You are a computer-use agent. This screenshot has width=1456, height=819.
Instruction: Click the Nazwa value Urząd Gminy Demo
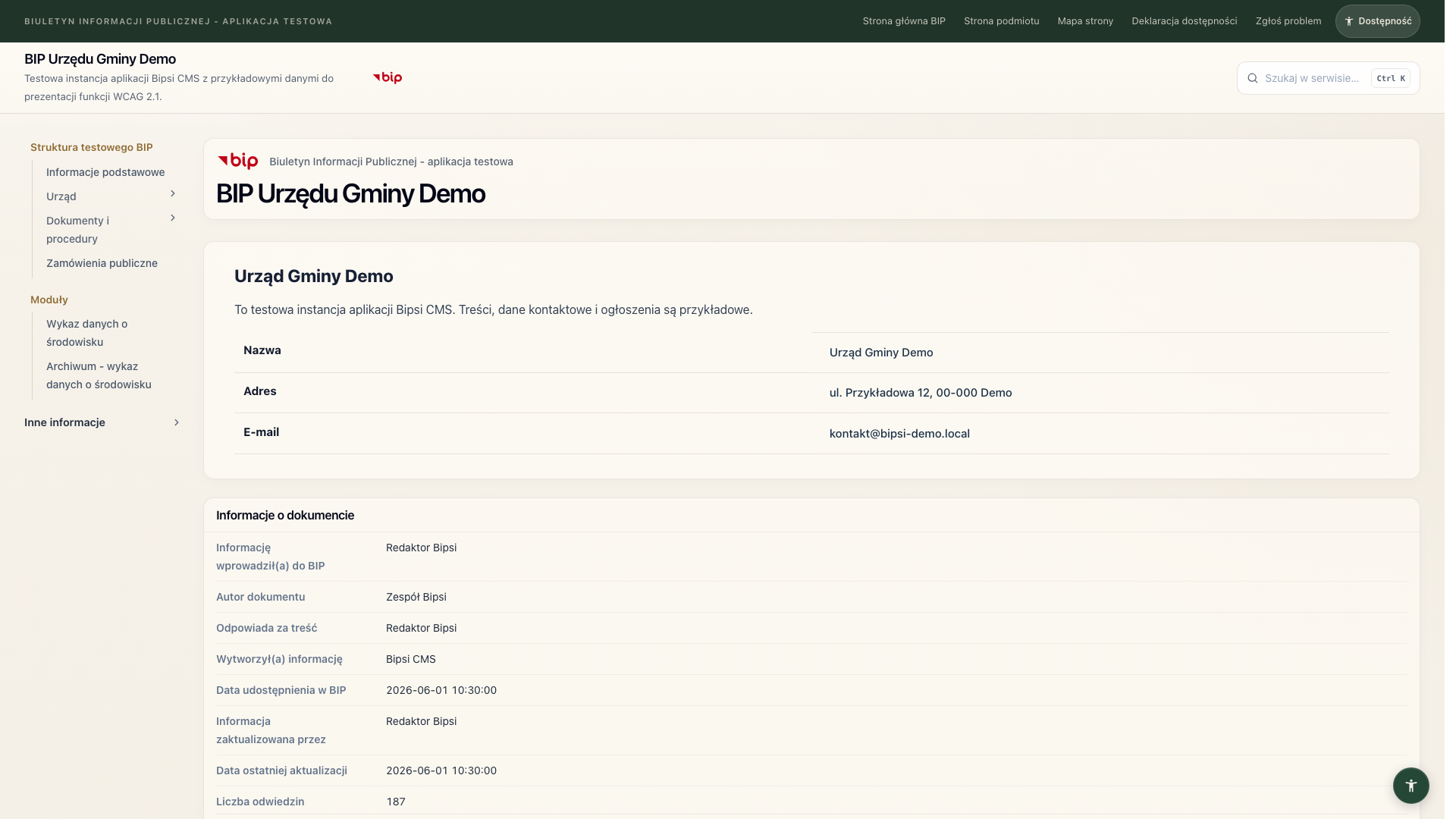click(881, 353)
